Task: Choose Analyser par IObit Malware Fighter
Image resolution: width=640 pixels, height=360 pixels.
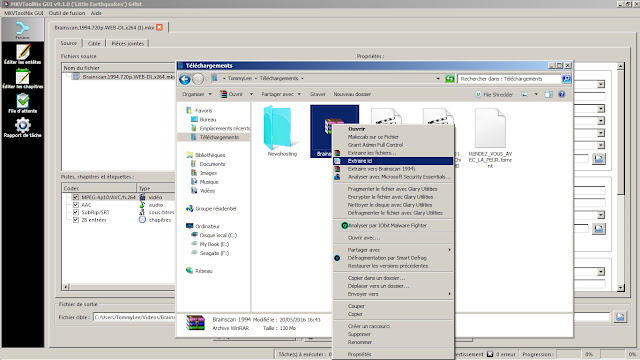Action: [393, 225]
